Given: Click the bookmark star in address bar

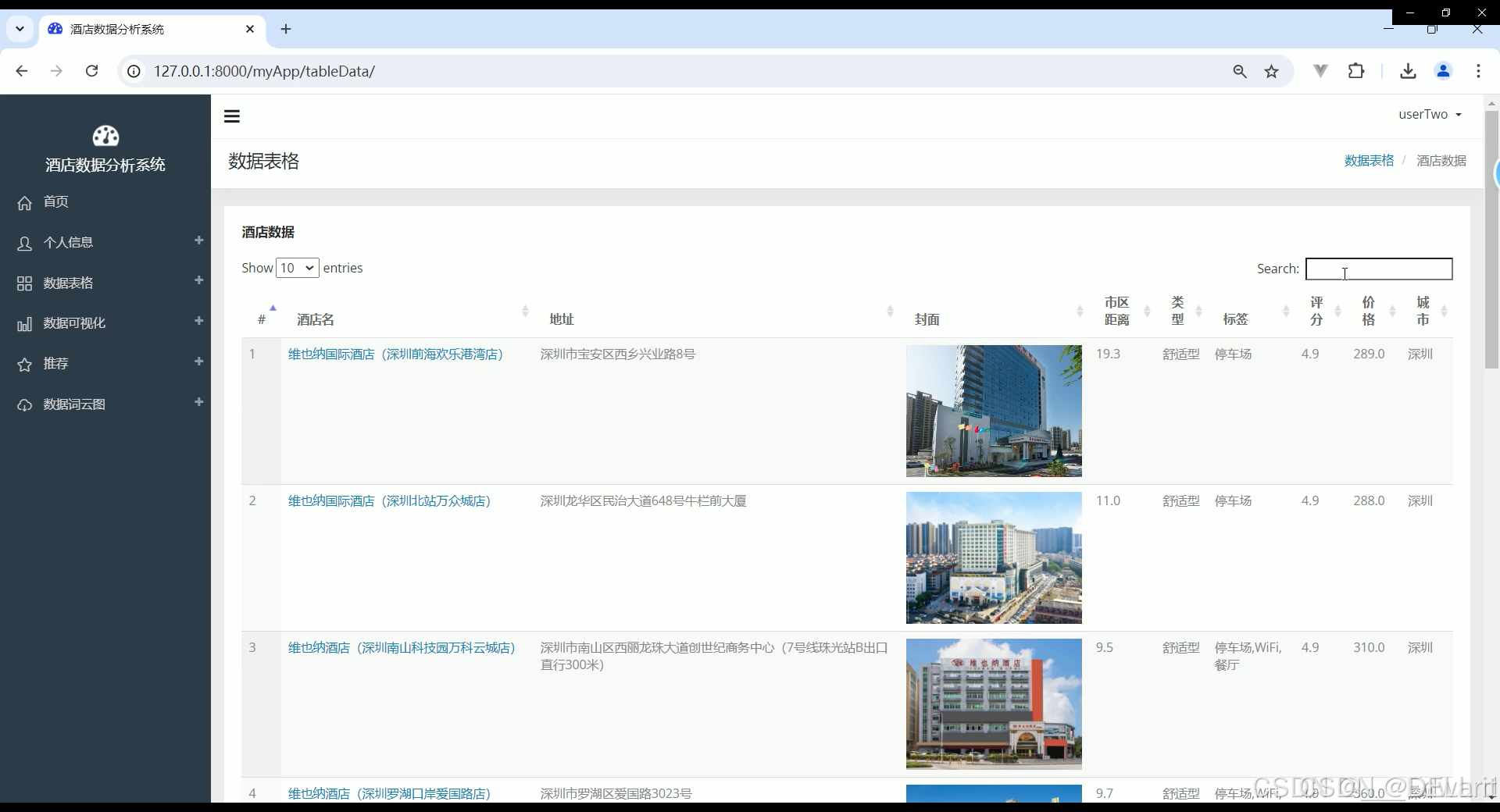Looking at the screenshot, I should click(1272, 71).
